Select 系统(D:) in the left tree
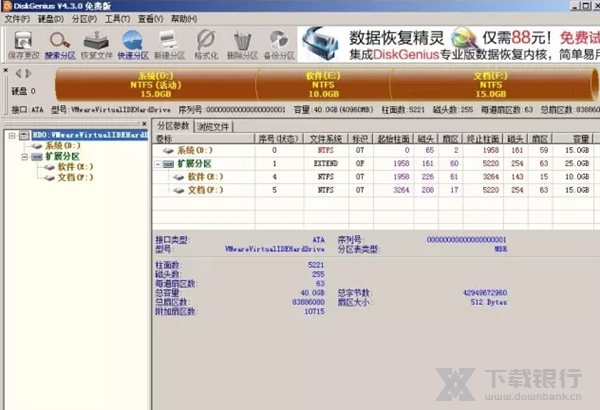The image size is (600, 410). [63, 146]
